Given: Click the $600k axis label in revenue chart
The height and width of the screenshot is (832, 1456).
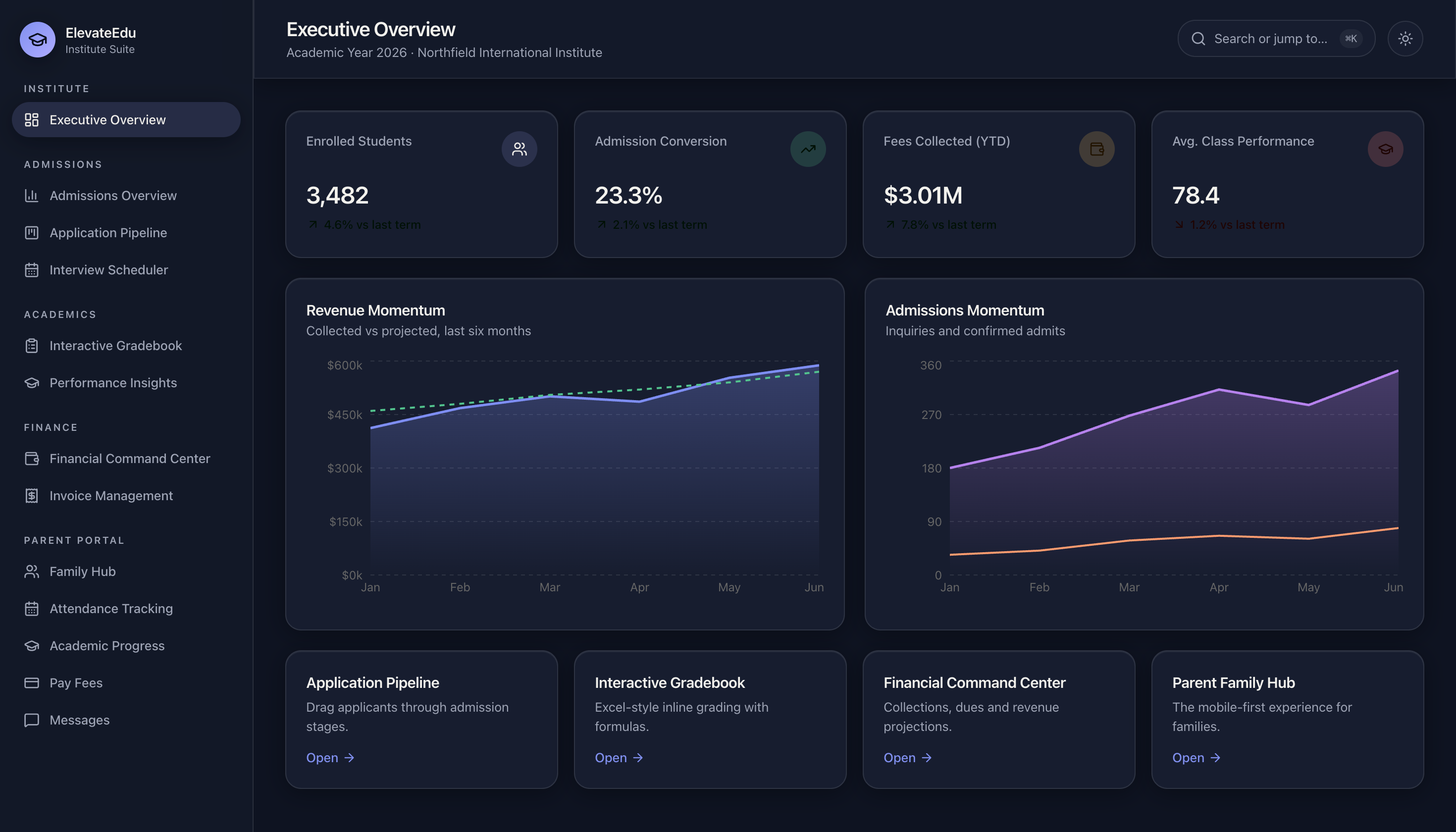Looking at the screenshot, I should pyautogui.click(x=345, y=365).
